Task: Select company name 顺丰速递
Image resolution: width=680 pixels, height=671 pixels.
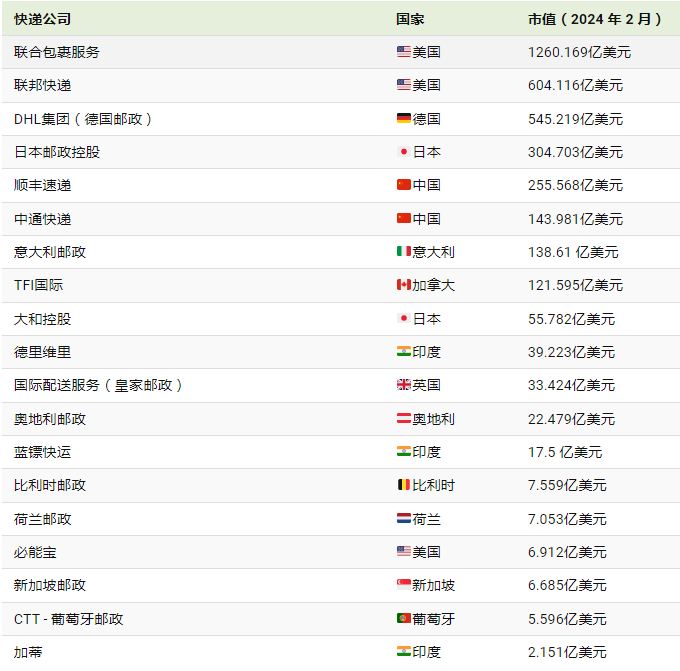Action: (42, 185)
